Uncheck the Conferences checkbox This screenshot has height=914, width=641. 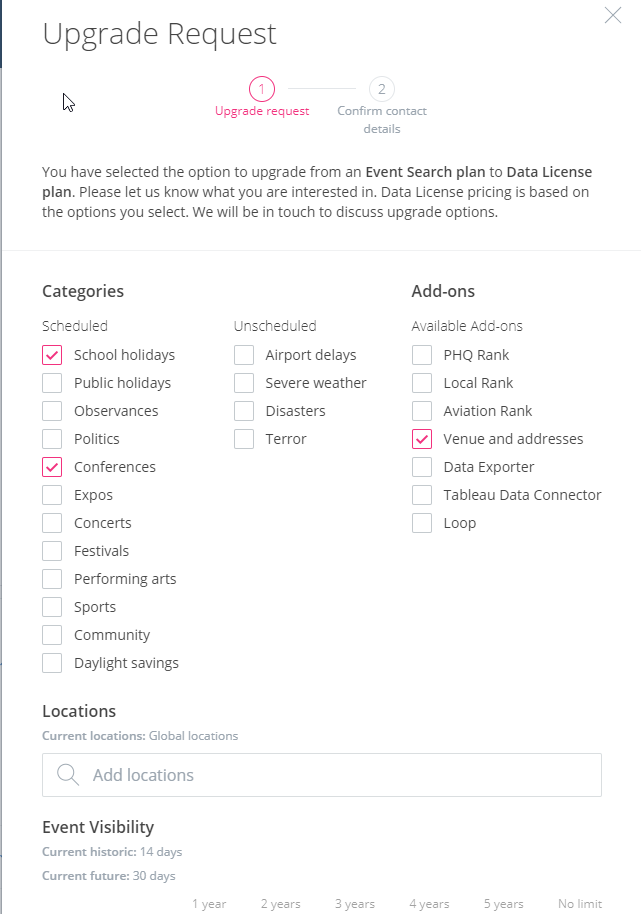click(52, 467)
